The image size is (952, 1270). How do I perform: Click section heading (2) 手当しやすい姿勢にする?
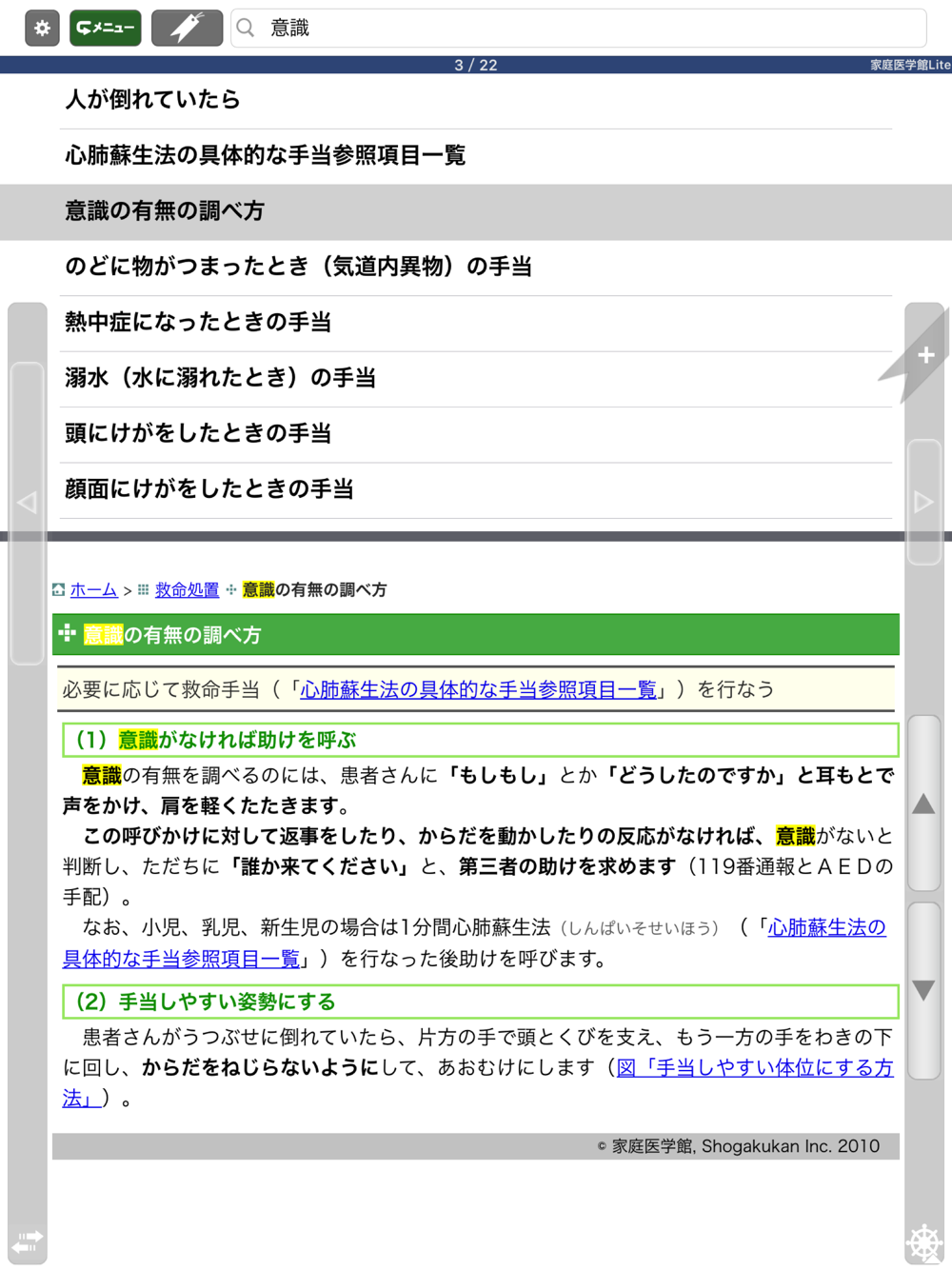[481, 1002]
